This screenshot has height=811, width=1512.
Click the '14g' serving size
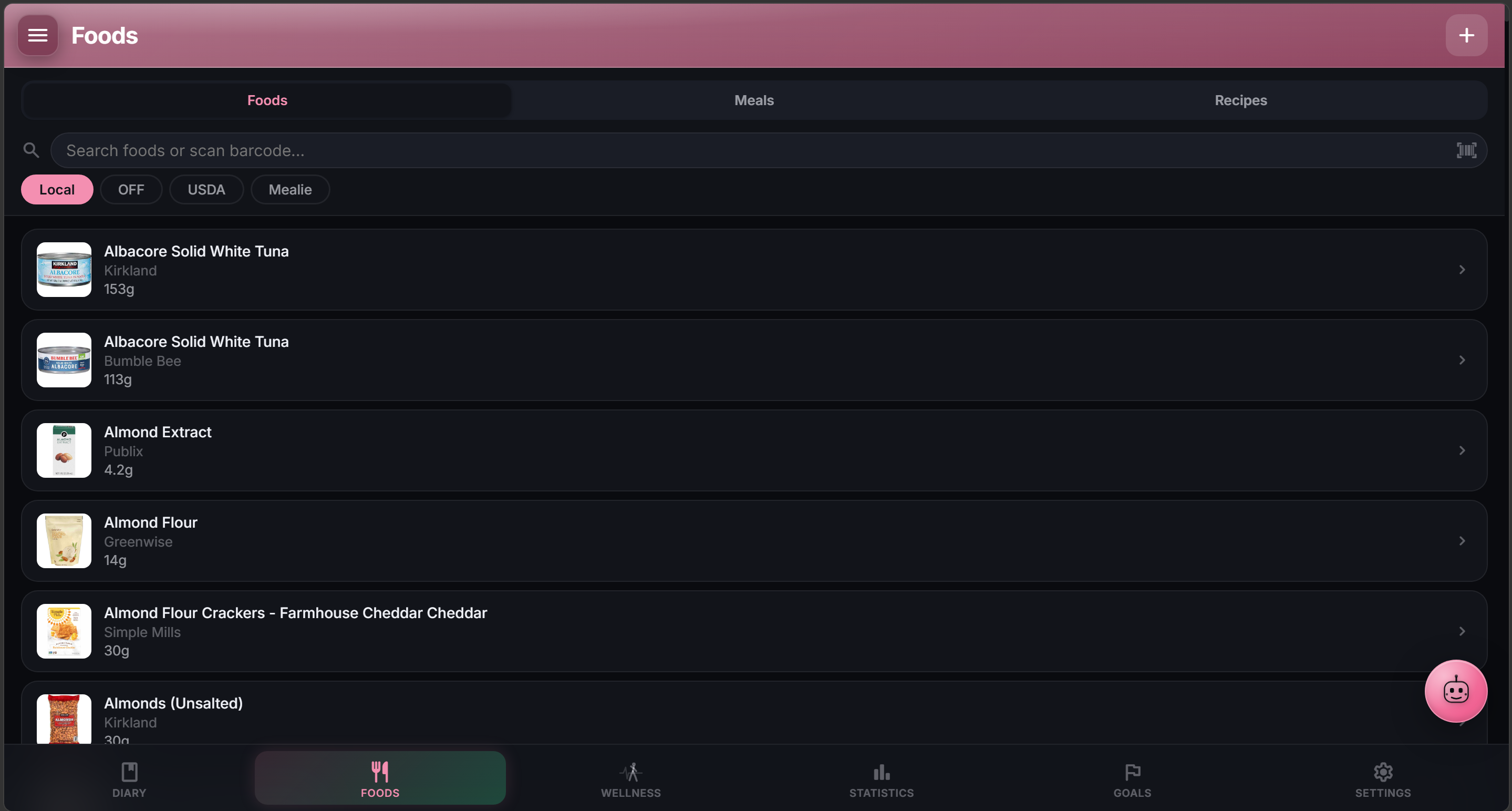tap(116, 560)
